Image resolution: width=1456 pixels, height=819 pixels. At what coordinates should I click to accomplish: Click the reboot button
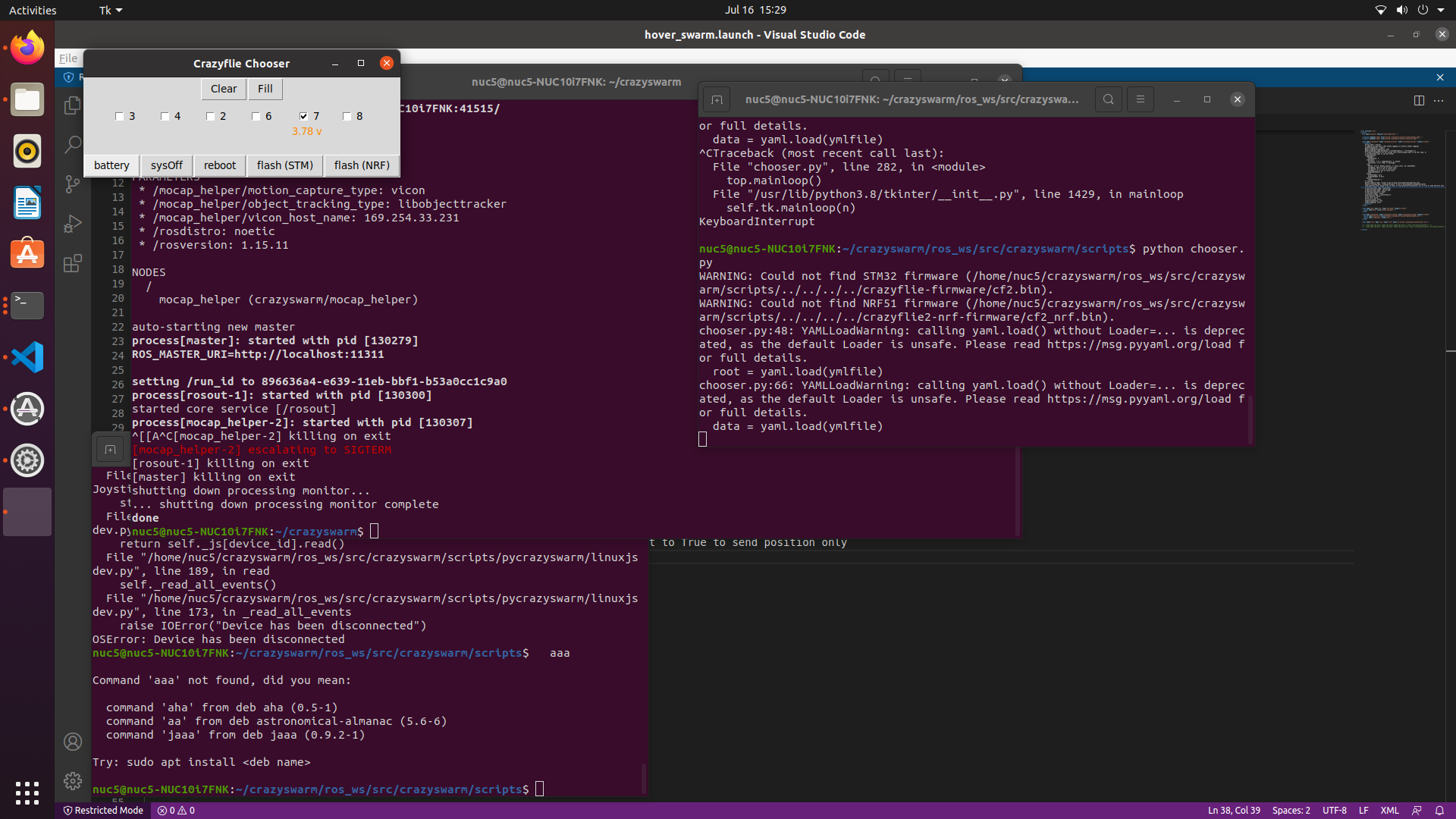[220, 165]
